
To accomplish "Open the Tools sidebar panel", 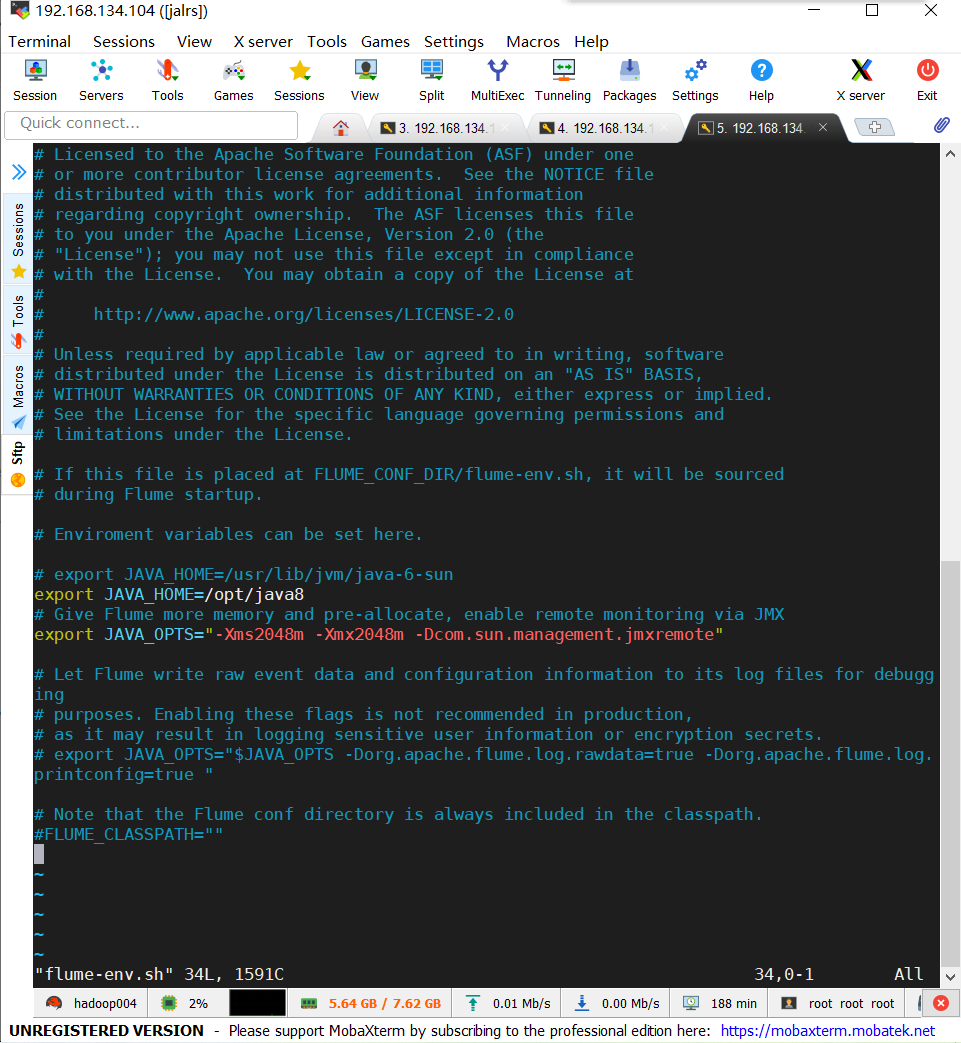I will pos(18,321).
